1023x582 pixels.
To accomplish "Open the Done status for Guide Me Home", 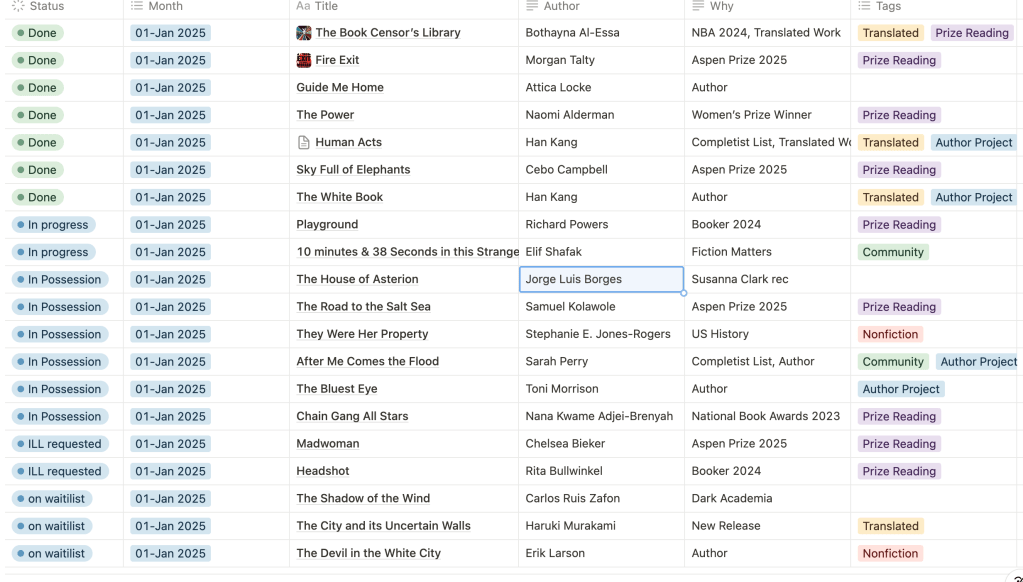I will tap(37, 88).
